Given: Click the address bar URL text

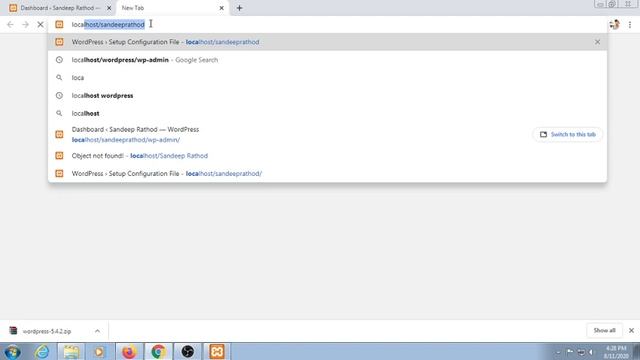Looking at the screenshot, I should pyautogui.click(x=108, y=24).
